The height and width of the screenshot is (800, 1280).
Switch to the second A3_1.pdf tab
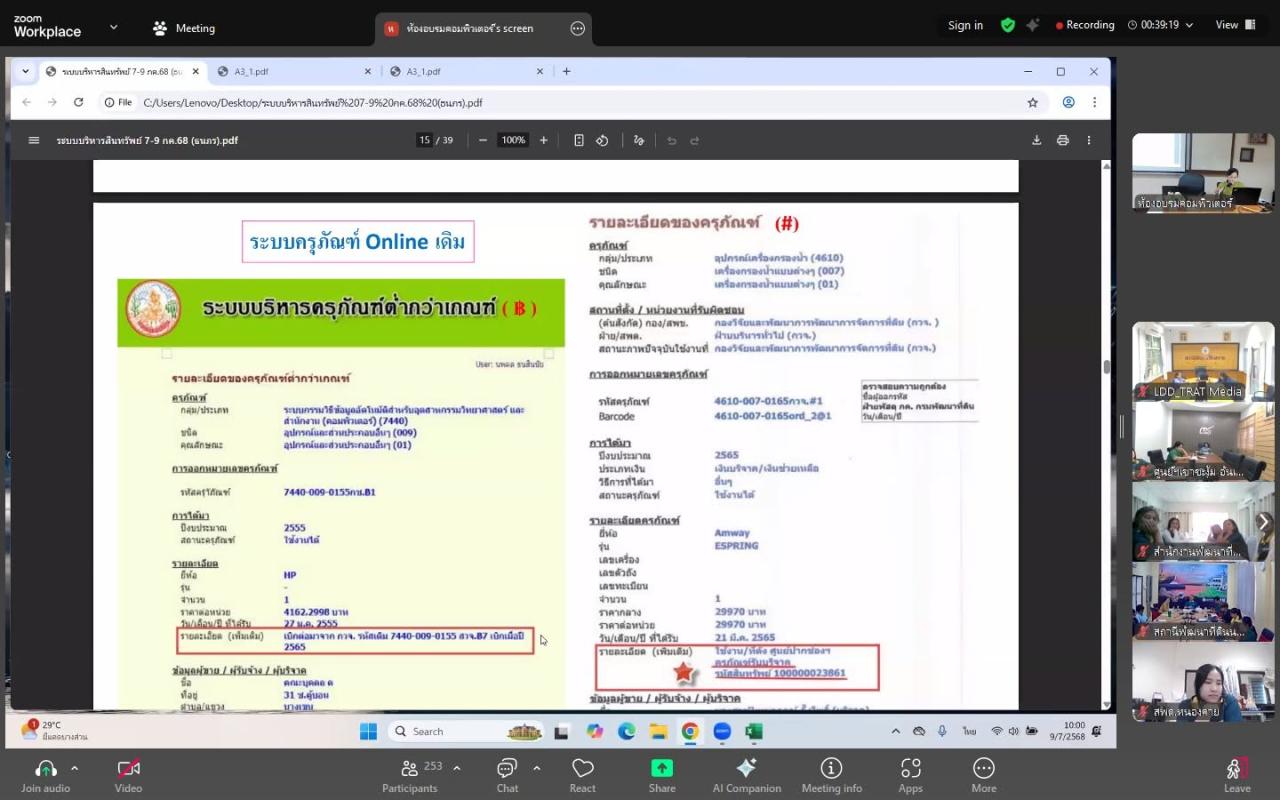click(467, 71)
